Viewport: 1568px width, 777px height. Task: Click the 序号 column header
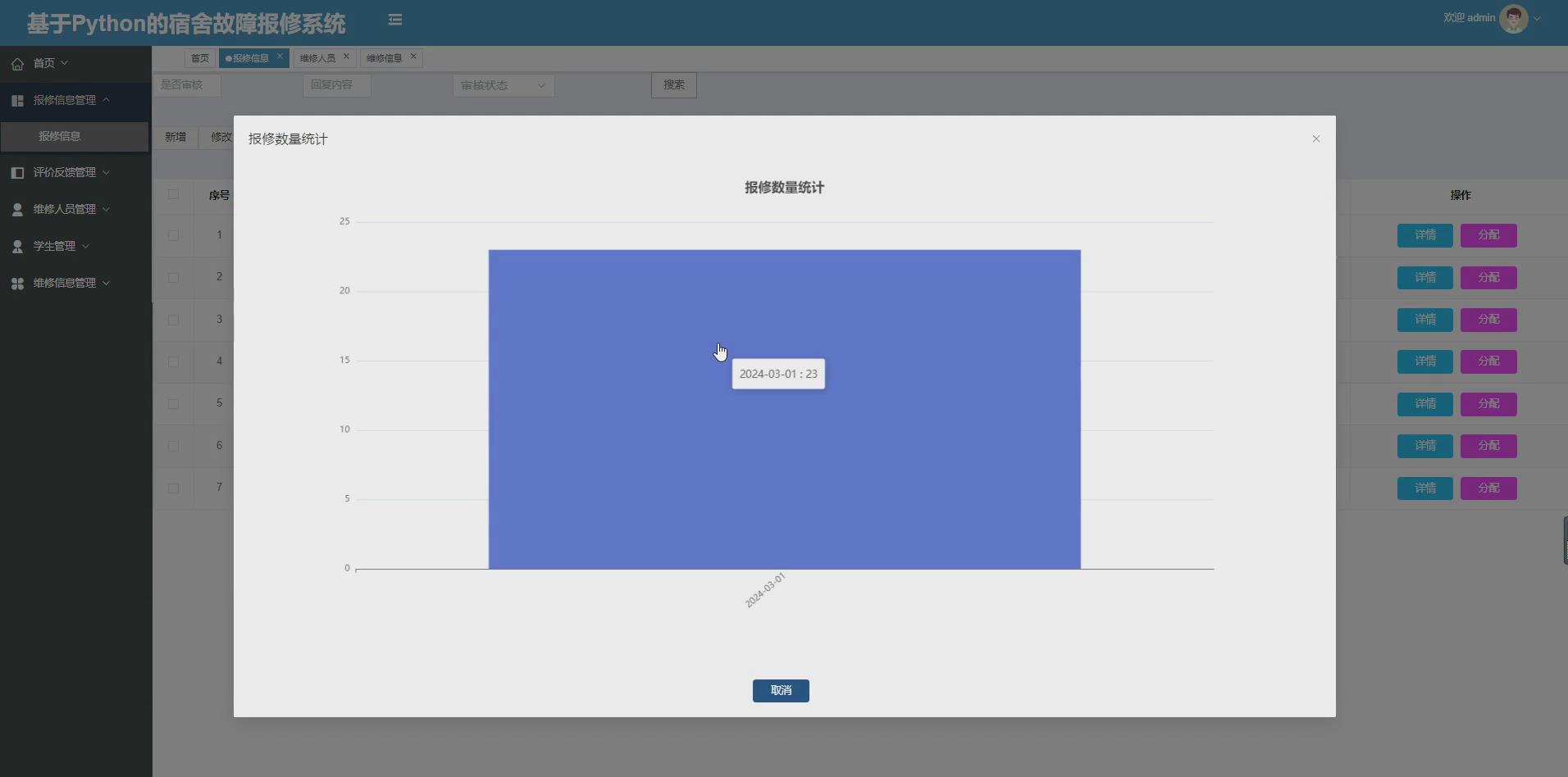tap(219, 195)
